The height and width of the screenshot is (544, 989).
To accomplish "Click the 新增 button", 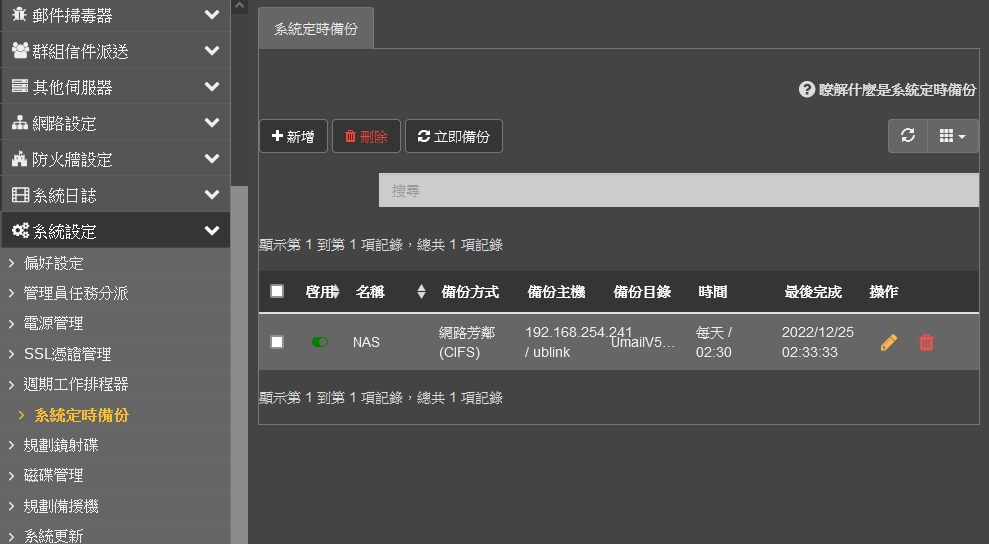I will coord(293,137).
